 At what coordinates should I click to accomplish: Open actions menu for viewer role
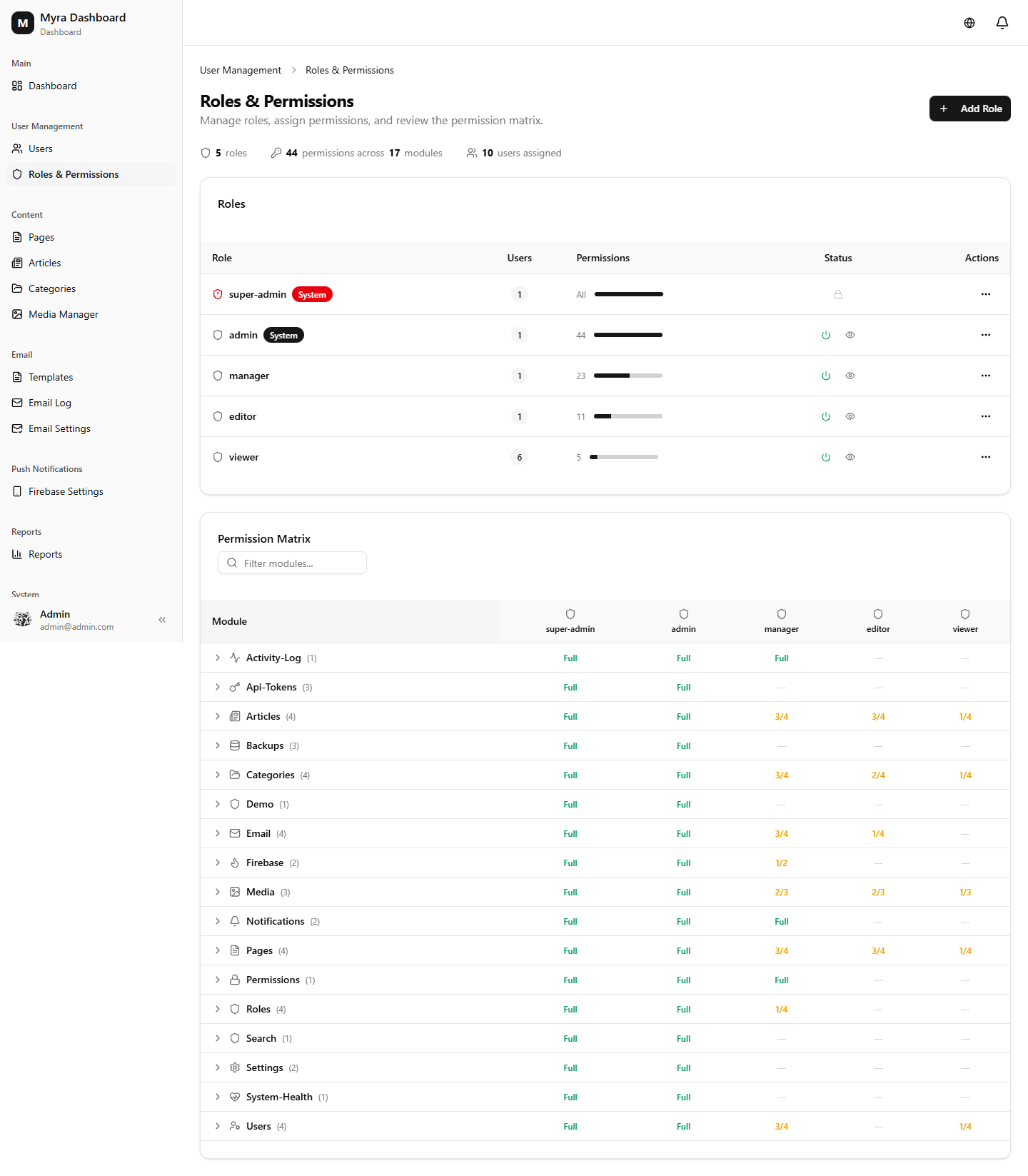click(986, 457)
